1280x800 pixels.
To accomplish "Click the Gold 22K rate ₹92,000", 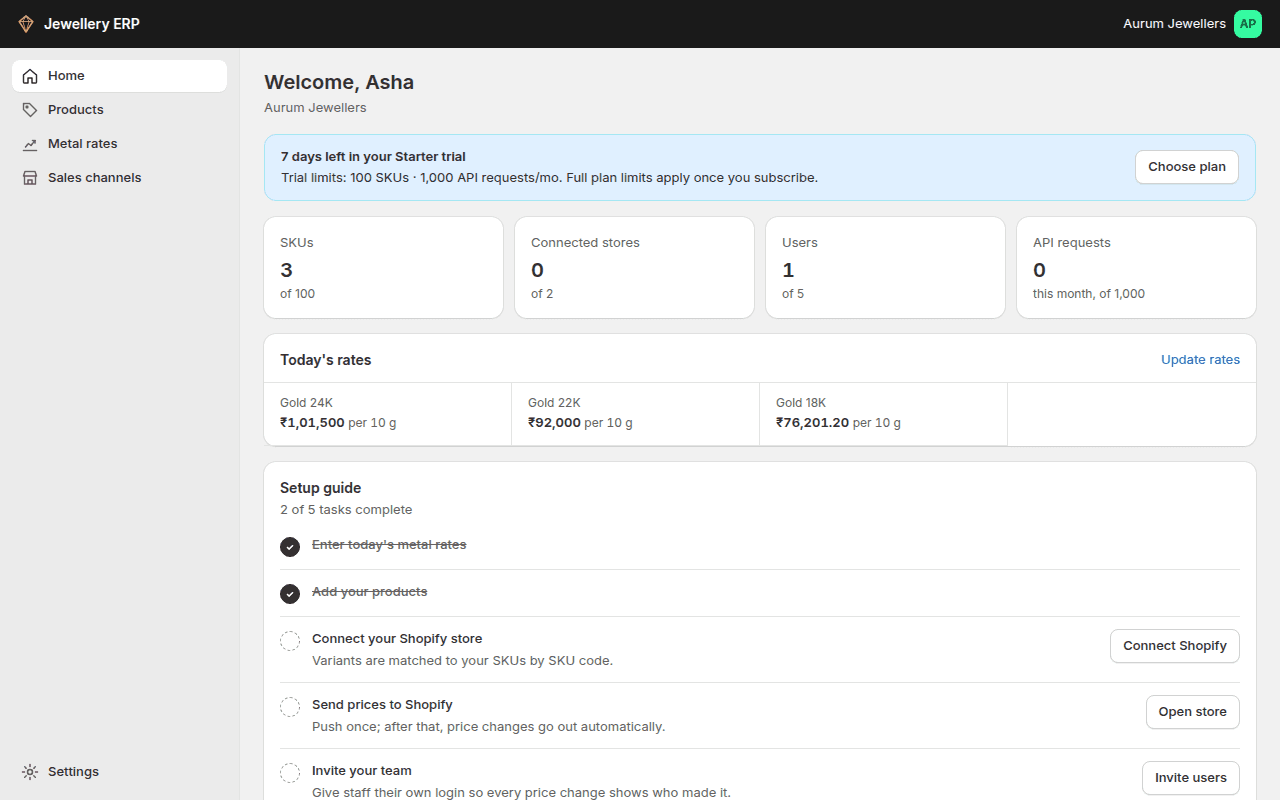I will 554,423.
